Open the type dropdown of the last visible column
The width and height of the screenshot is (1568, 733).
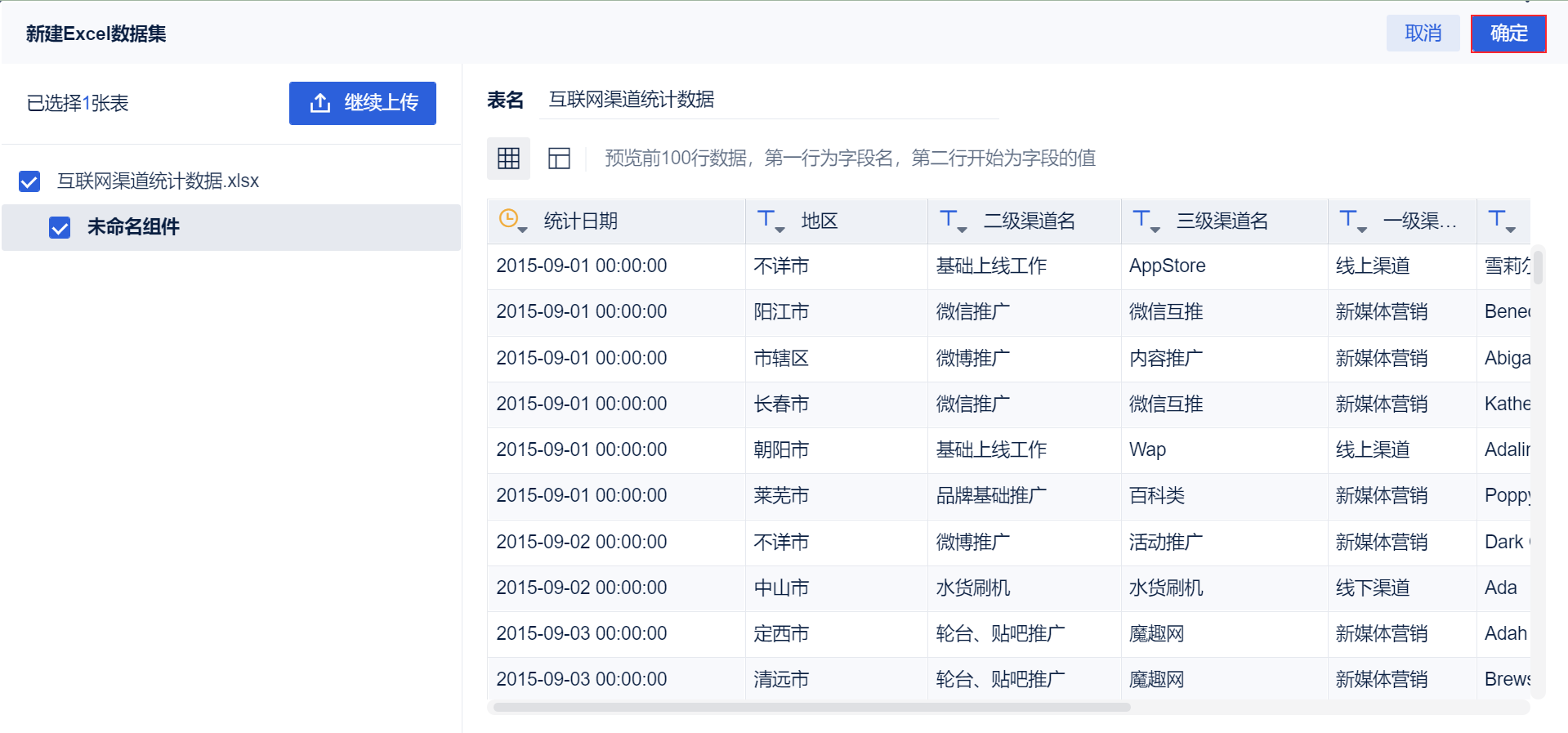(x=1502, y=221)
